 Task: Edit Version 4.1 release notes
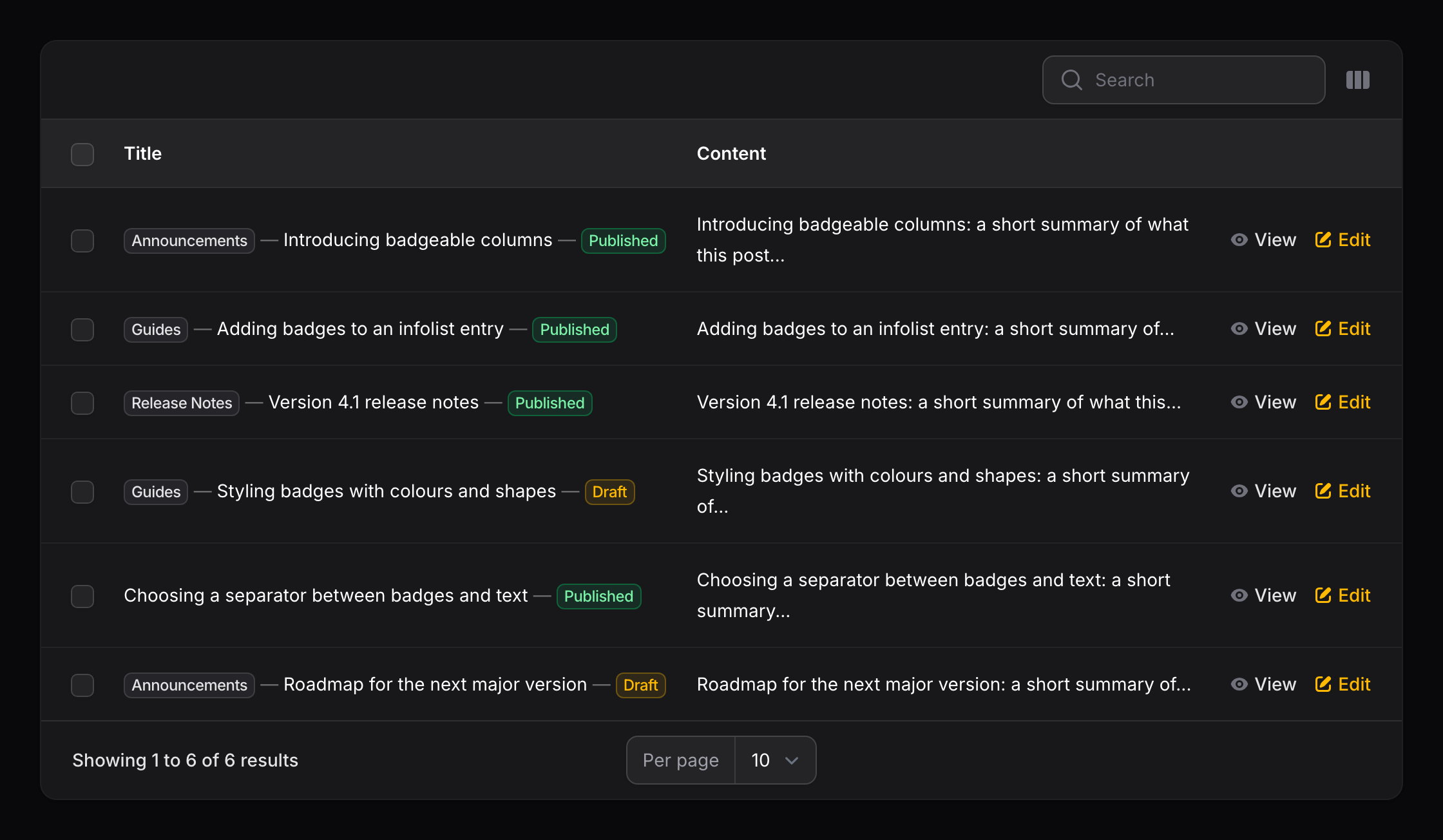click(1343, 403)
